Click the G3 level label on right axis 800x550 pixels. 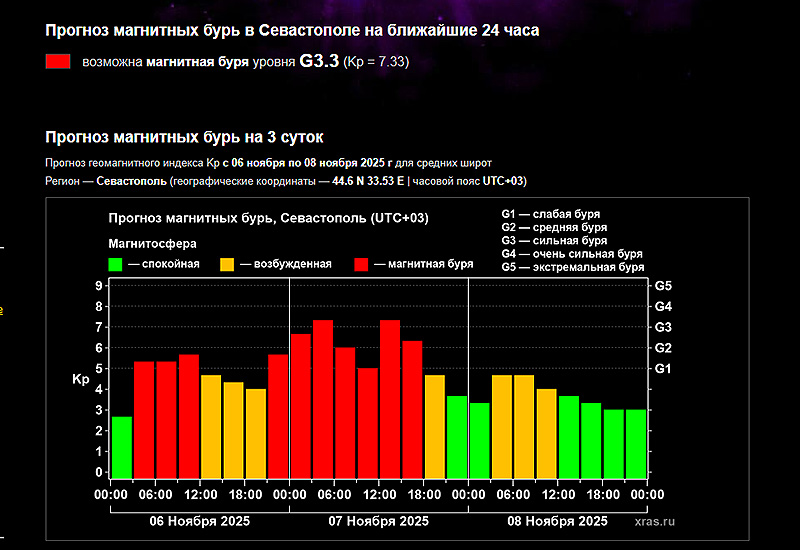pyautogui.click(x=663, y=327)
